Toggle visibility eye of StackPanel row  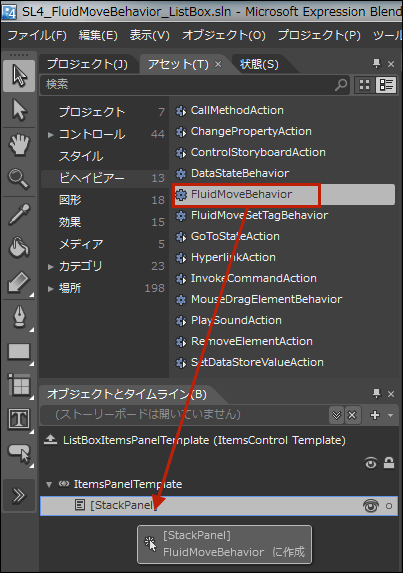click(371, 506)
